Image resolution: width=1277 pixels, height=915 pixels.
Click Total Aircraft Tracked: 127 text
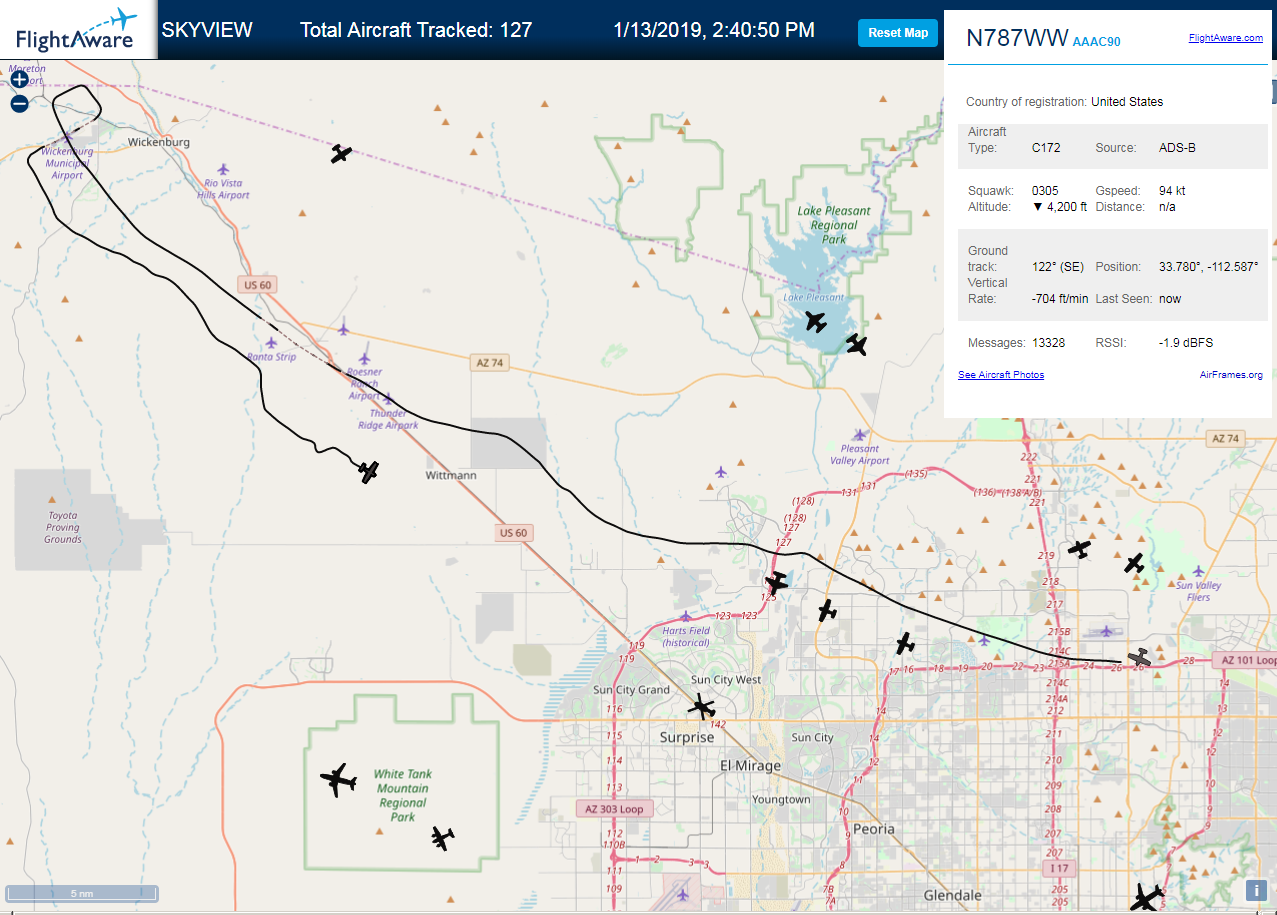click(416, 30)
